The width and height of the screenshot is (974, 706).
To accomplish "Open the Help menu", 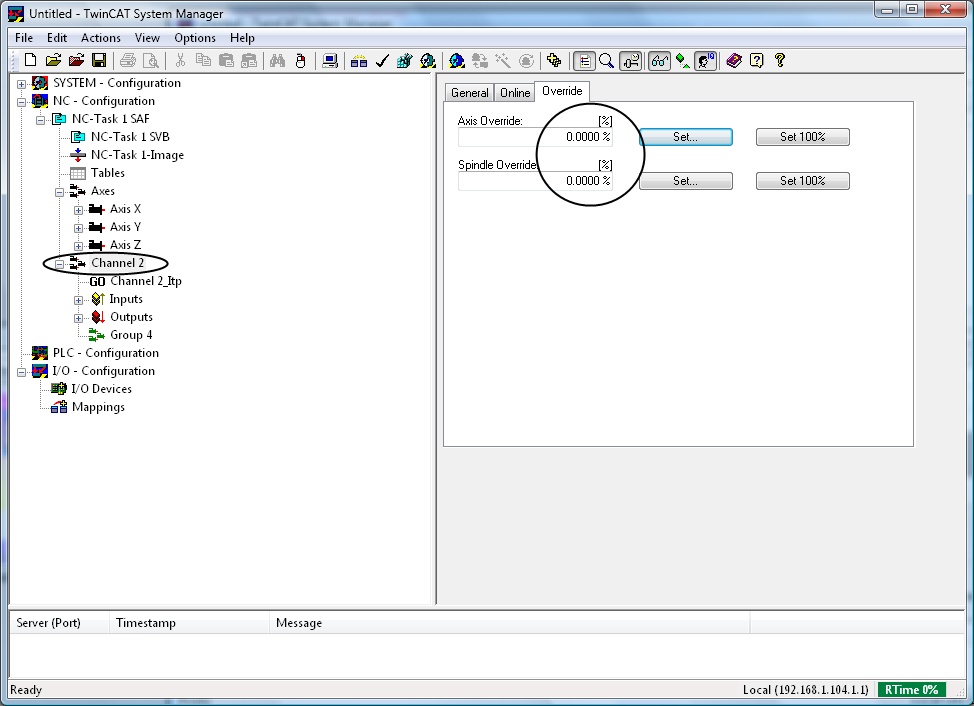I will click(x=242, y=38).
